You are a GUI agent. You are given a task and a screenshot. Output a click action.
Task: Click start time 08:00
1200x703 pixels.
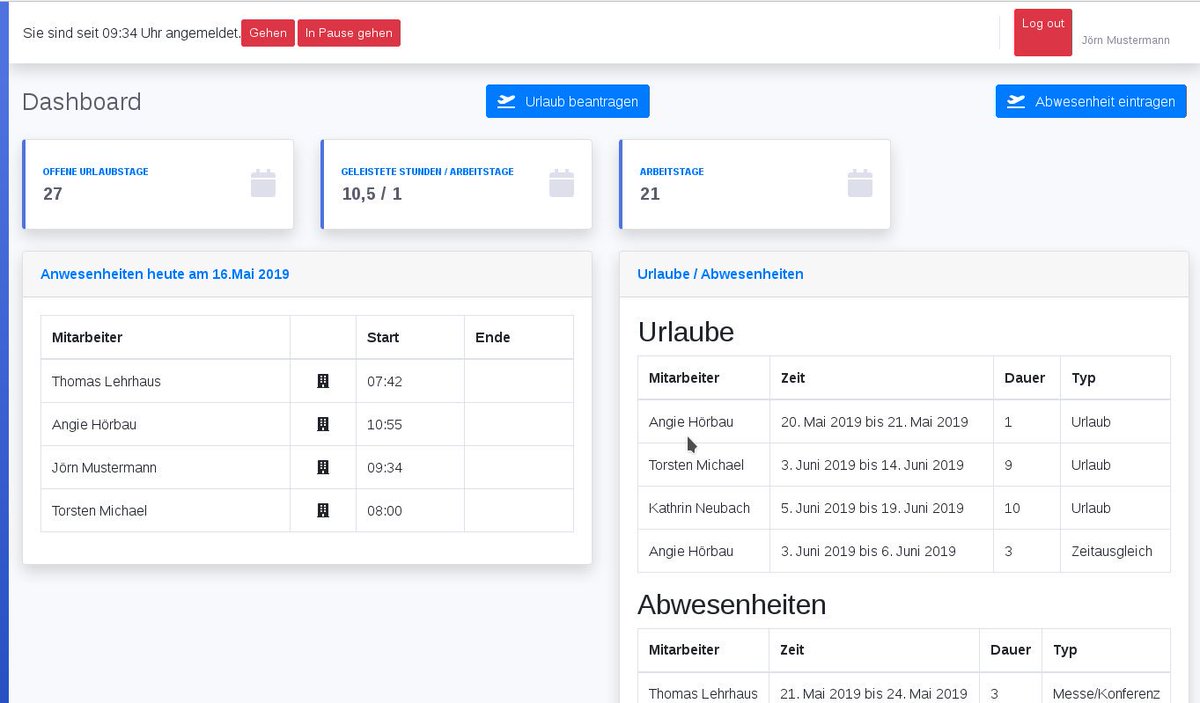(384, 510)
